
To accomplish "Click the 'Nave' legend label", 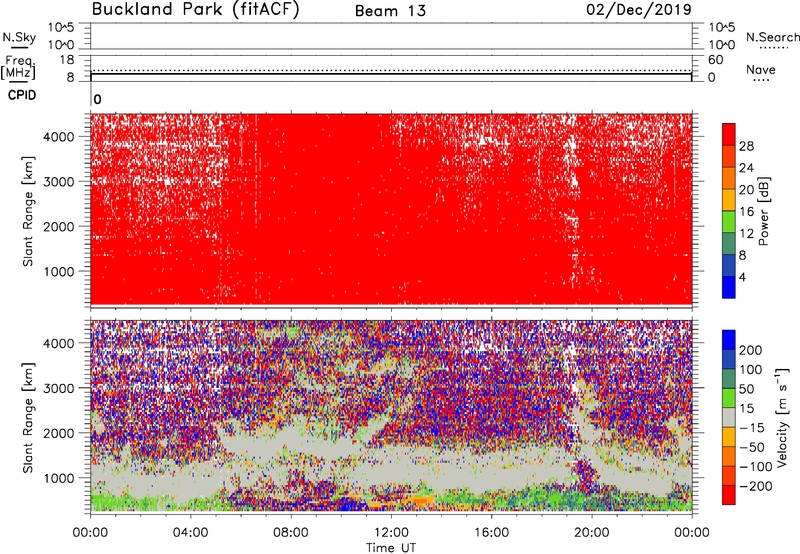I will pos(761,69).
